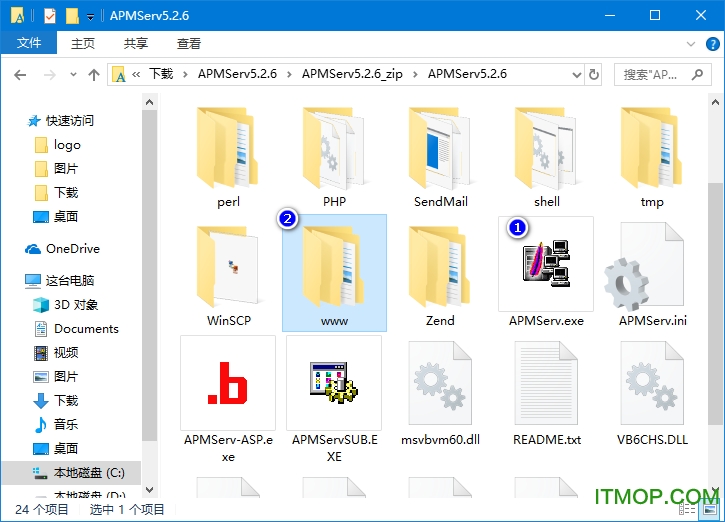Switch to the 主页 ribbon tab
This screenshot has width=725, height=522.
tap(83, 43)
